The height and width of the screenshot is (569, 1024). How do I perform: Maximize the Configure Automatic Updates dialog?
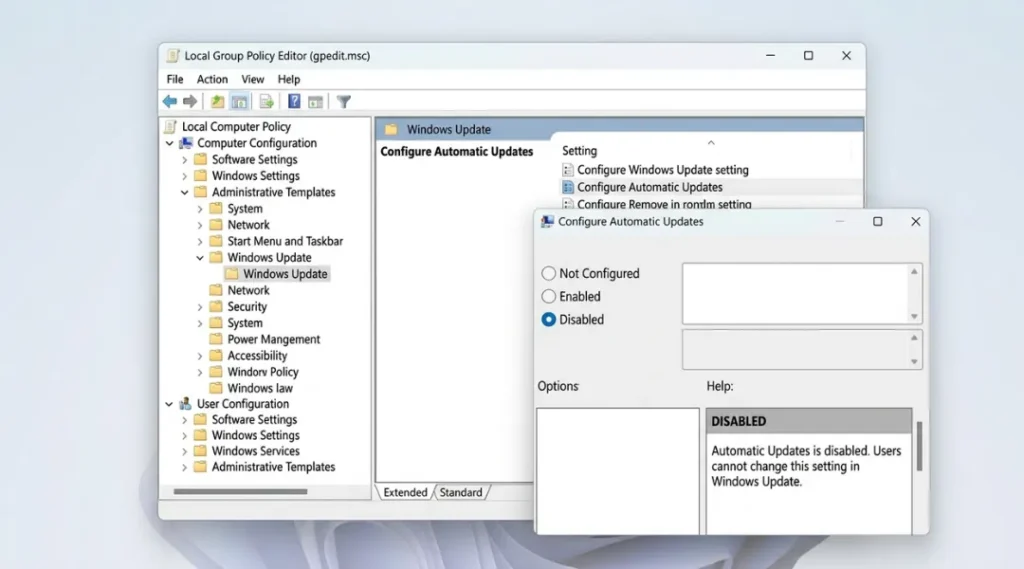tap(878, 221)
